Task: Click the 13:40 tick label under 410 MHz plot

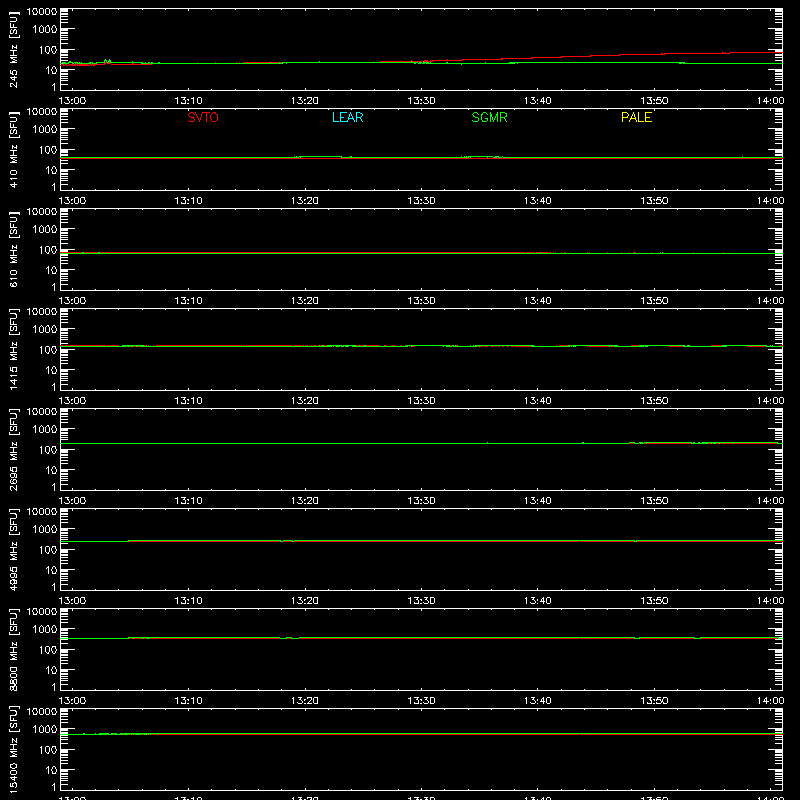Action: coord(538,201)
